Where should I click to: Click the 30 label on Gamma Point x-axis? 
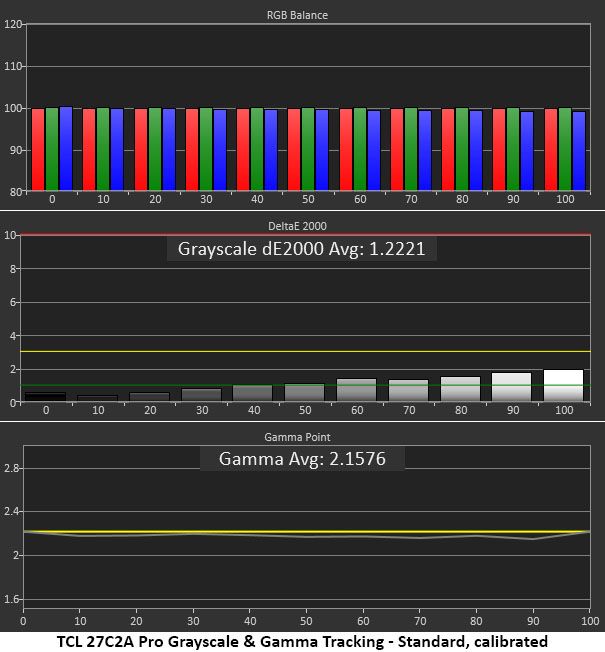pos(193,621)
